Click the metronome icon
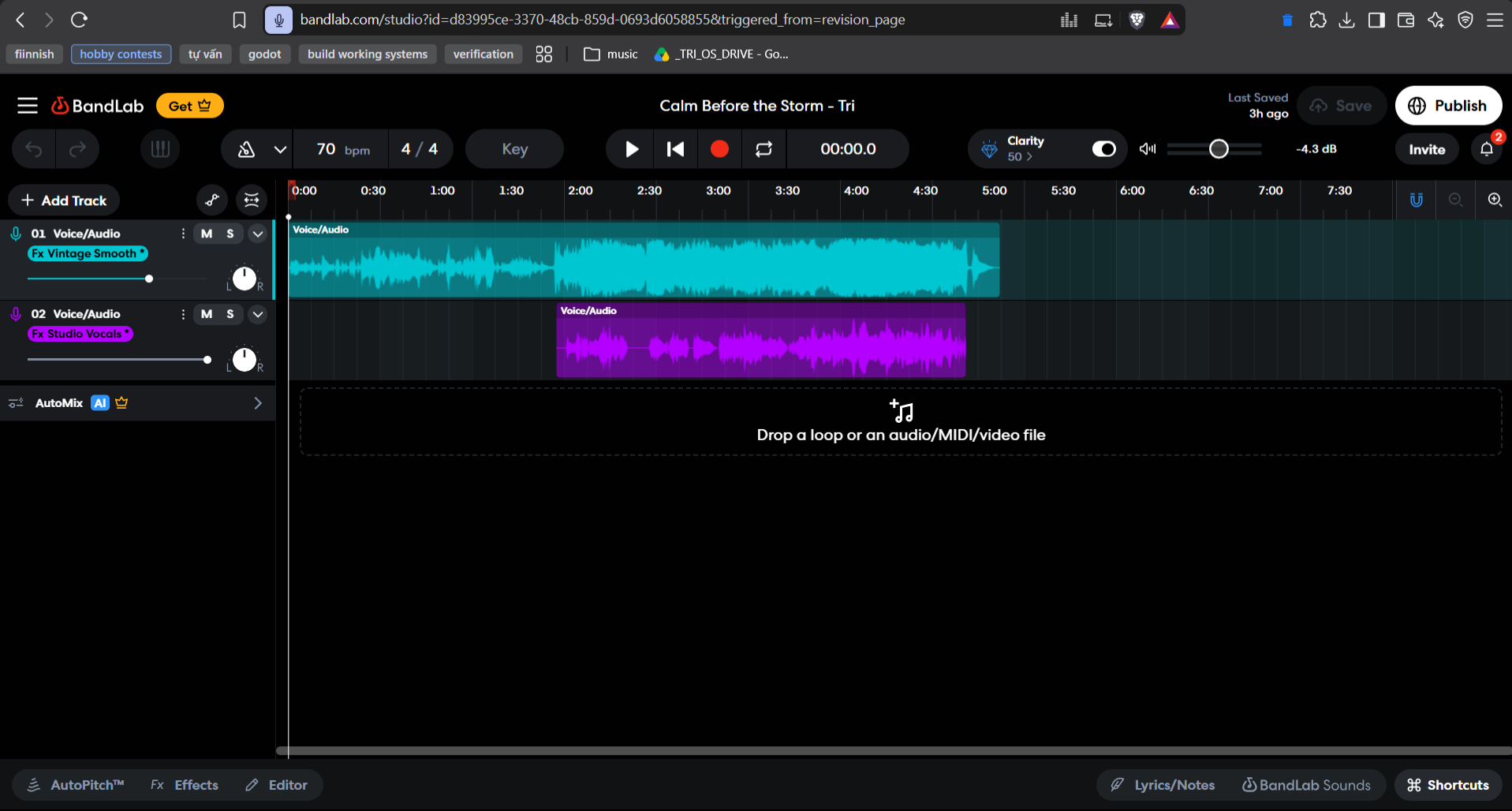Screen dimensions: 1512x811 pyautogui.click(x=246, y=149)
